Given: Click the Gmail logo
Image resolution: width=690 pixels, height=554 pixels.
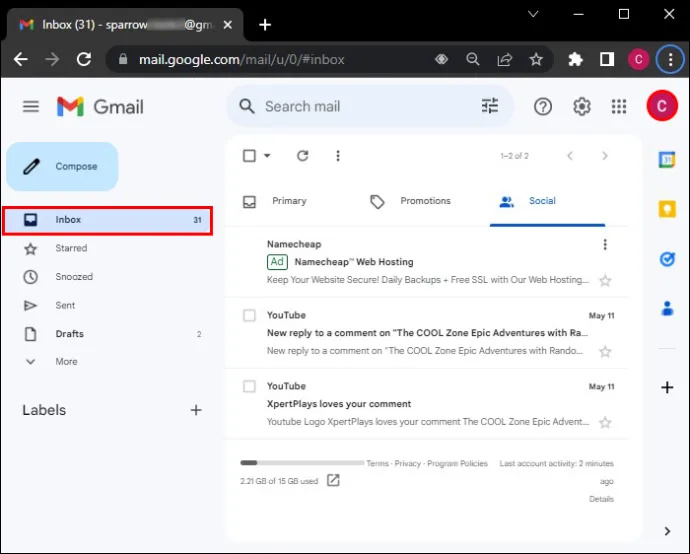Looking at the screenshot, I should pyautogui.click(x=100, y=106).
